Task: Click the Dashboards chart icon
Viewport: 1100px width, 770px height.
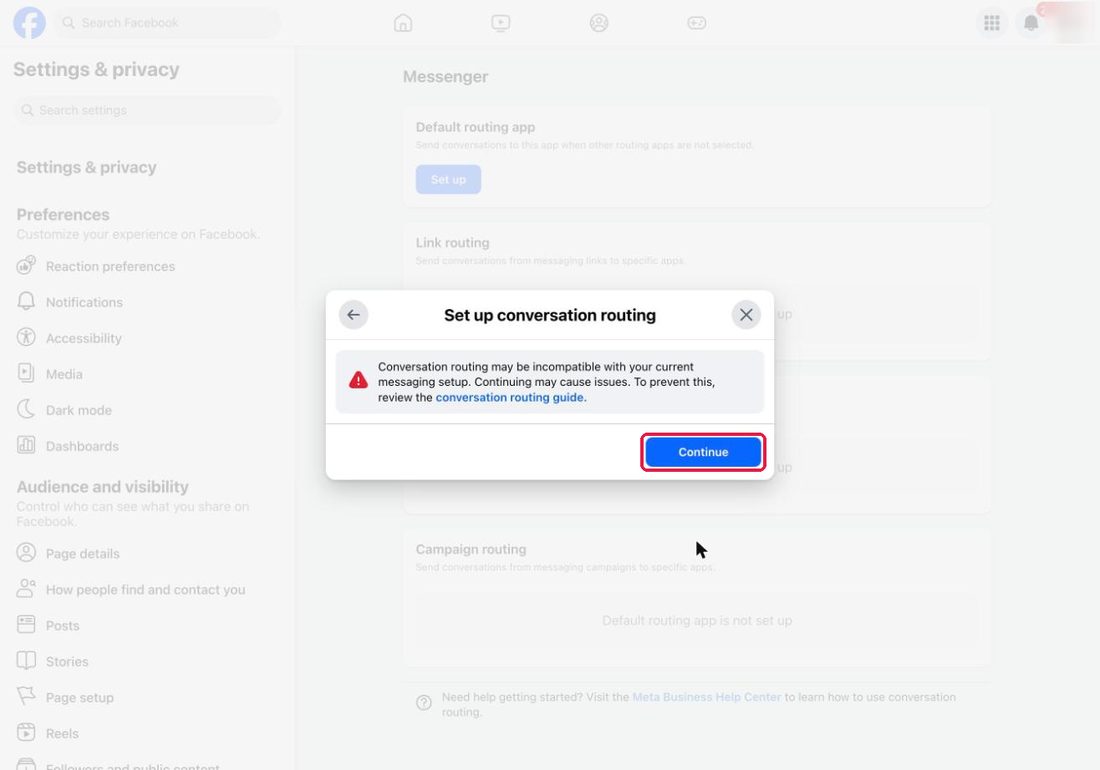Action: (x=26, y=445)
